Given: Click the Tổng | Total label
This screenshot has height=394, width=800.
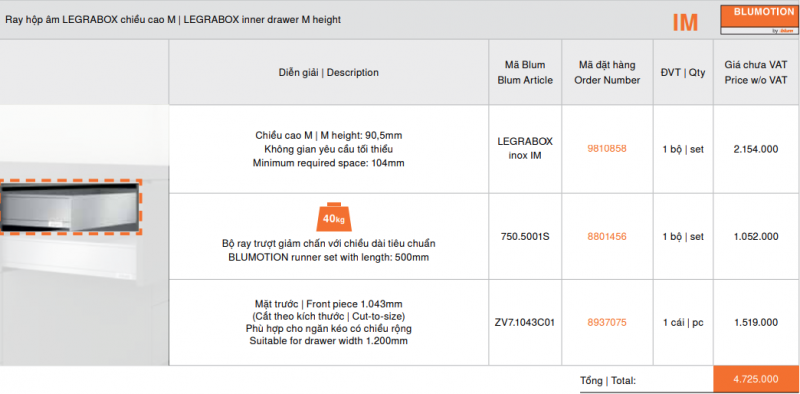Looking at the screenshot, I should click(608, 381).
